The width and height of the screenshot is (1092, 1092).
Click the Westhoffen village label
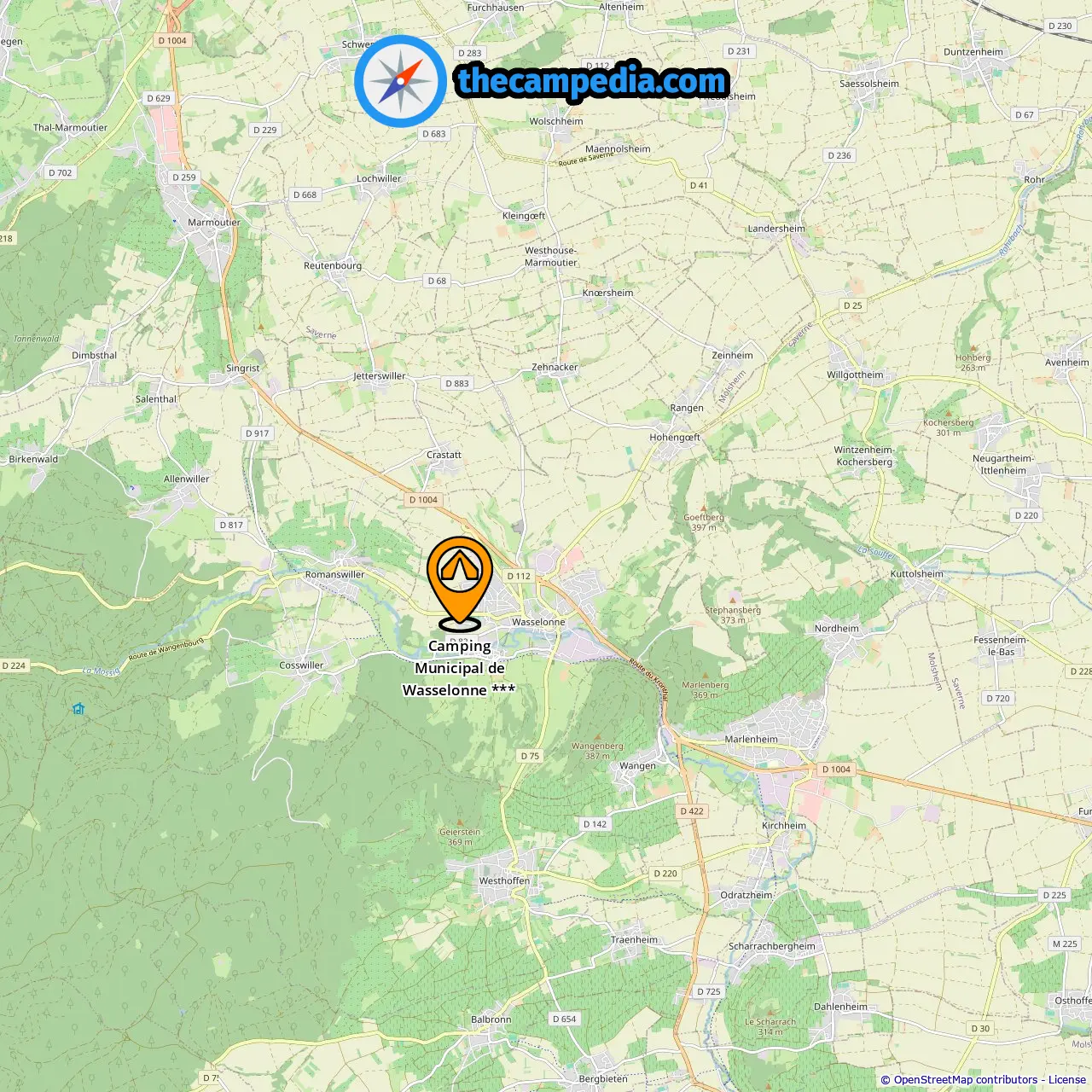pos(504,881)
